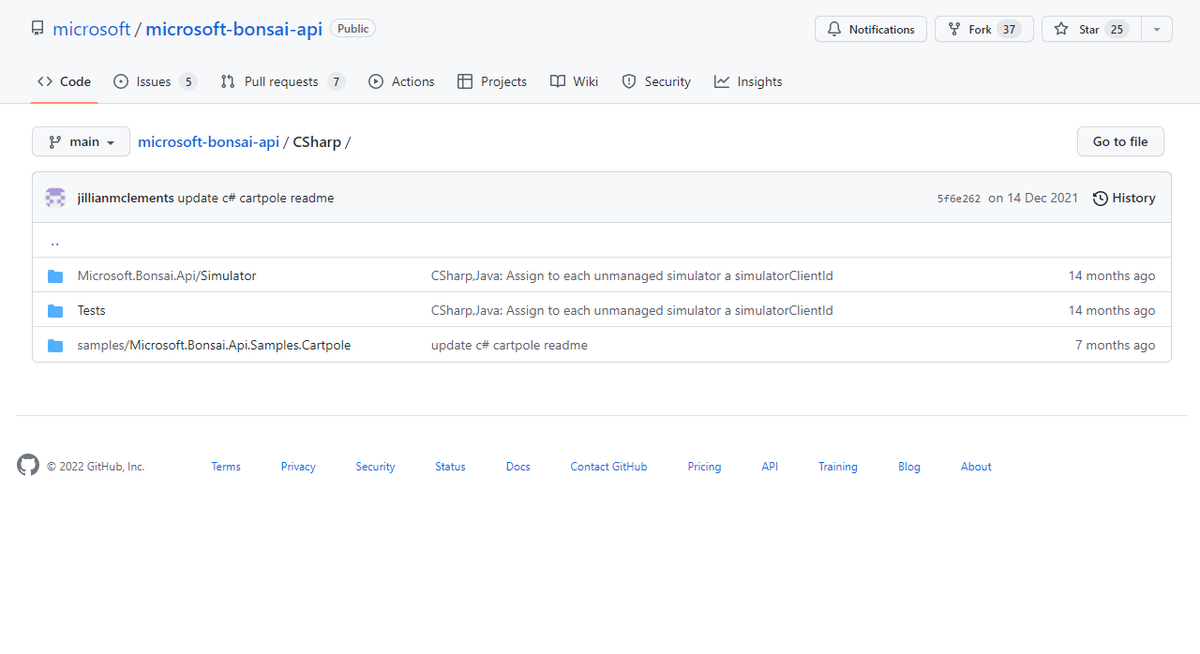Switch to the Code tab
This screenshot has height=654, width=1200.
point(64,82)
